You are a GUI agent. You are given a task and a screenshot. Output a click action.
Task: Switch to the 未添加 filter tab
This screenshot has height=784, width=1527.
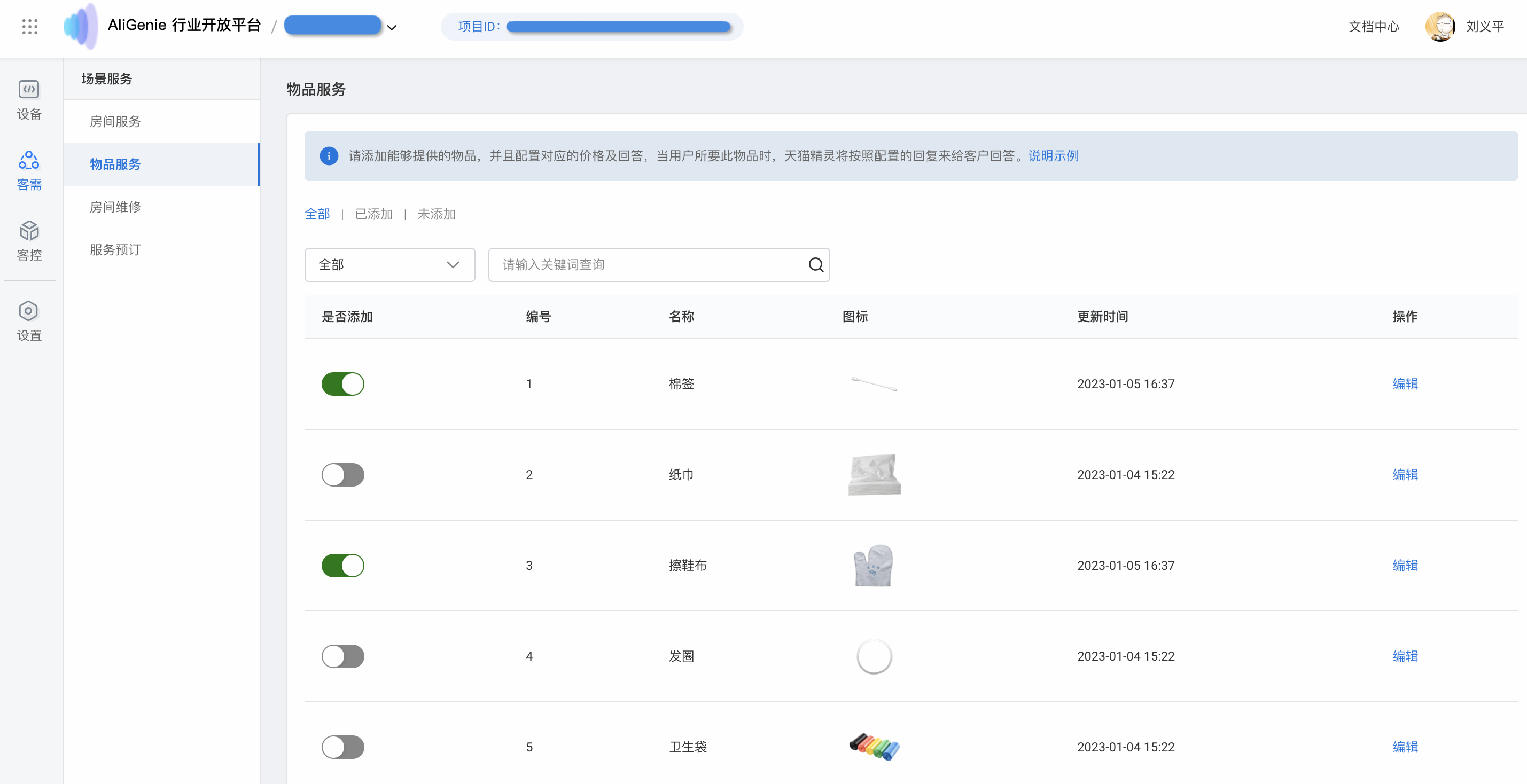[x=437, y=214]
